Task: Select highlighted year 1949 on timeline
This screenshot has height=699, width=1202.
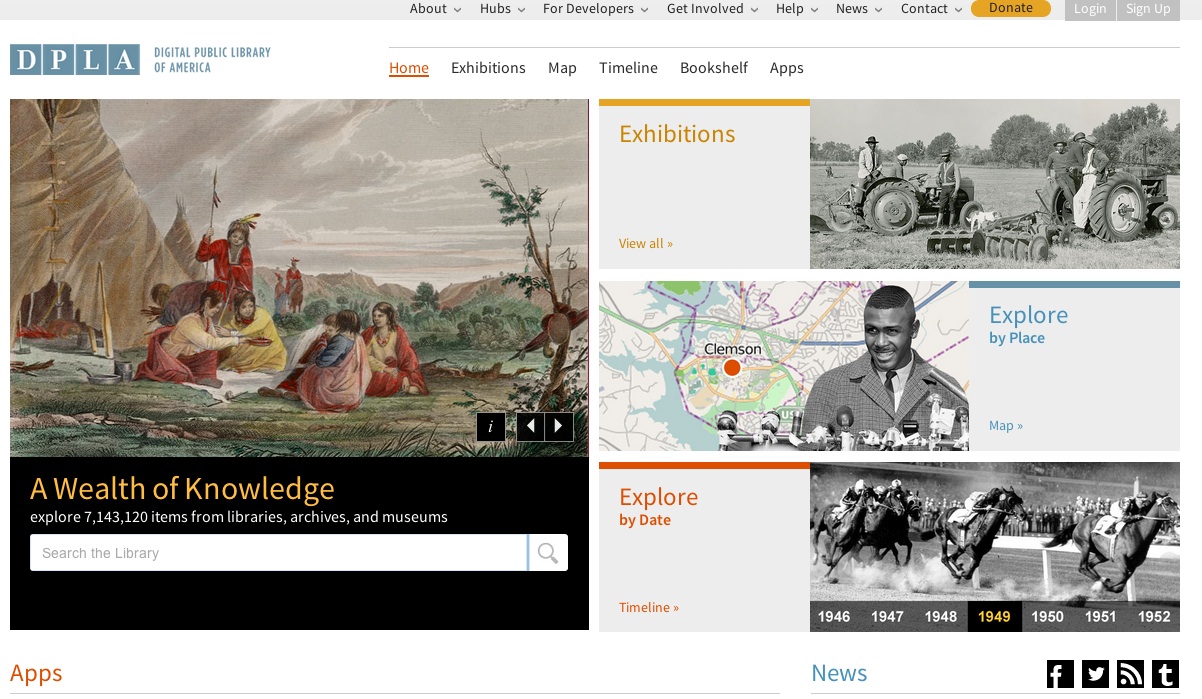Action: [994, 617]
